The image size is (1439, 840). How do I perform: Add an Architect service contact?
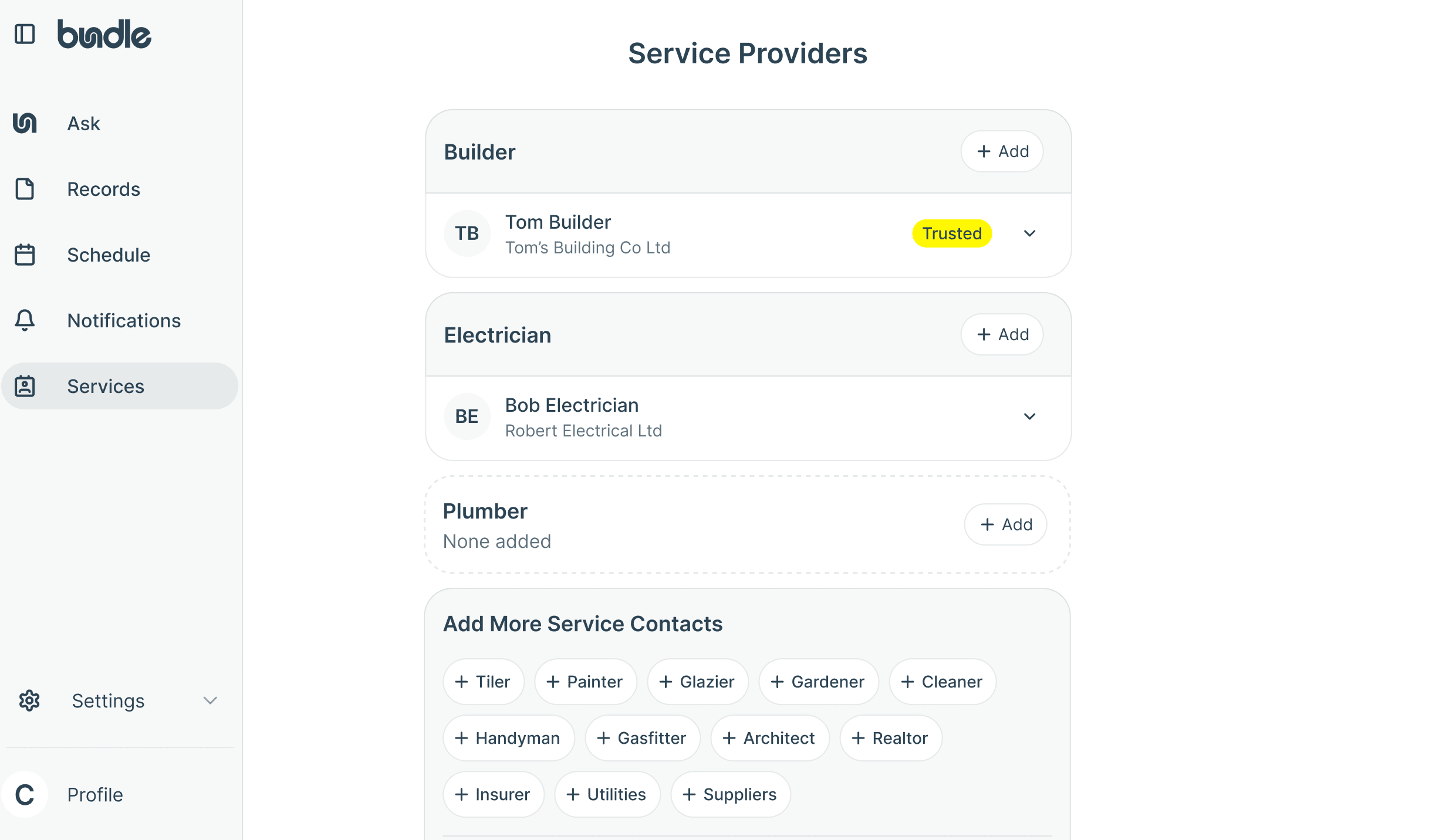(x=769, y=738)
